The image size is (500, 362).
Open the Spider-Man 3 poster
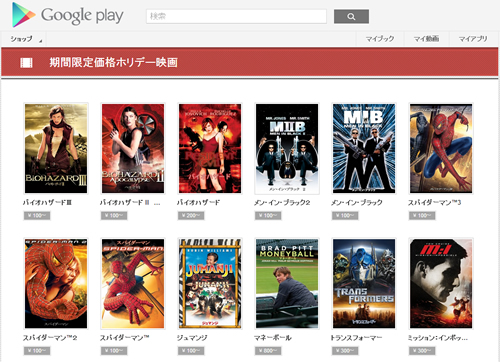(x=441, y=148)
